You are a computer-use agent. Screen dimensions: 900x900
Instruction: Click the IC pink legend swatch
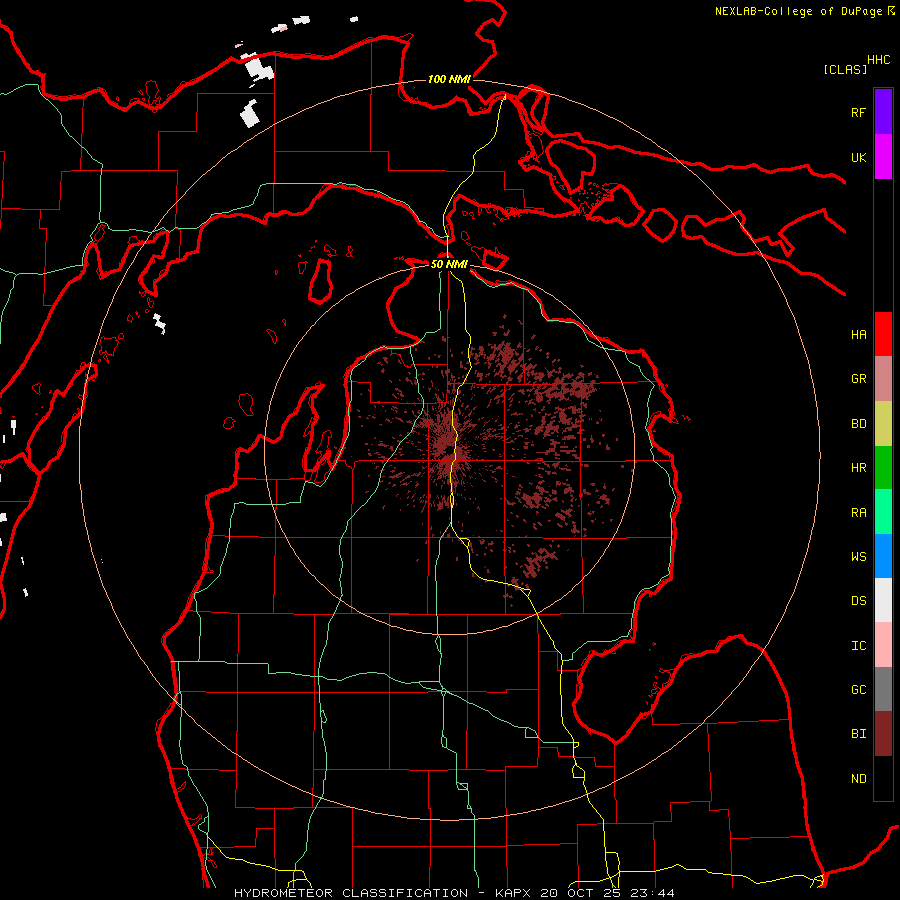click(x=883, y=645)
